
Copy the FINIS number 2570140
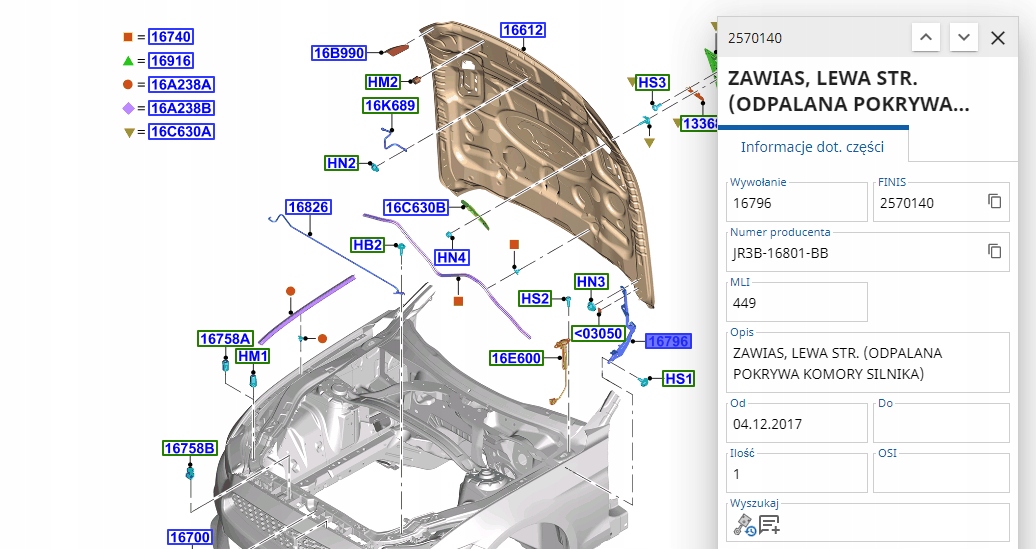994,201
